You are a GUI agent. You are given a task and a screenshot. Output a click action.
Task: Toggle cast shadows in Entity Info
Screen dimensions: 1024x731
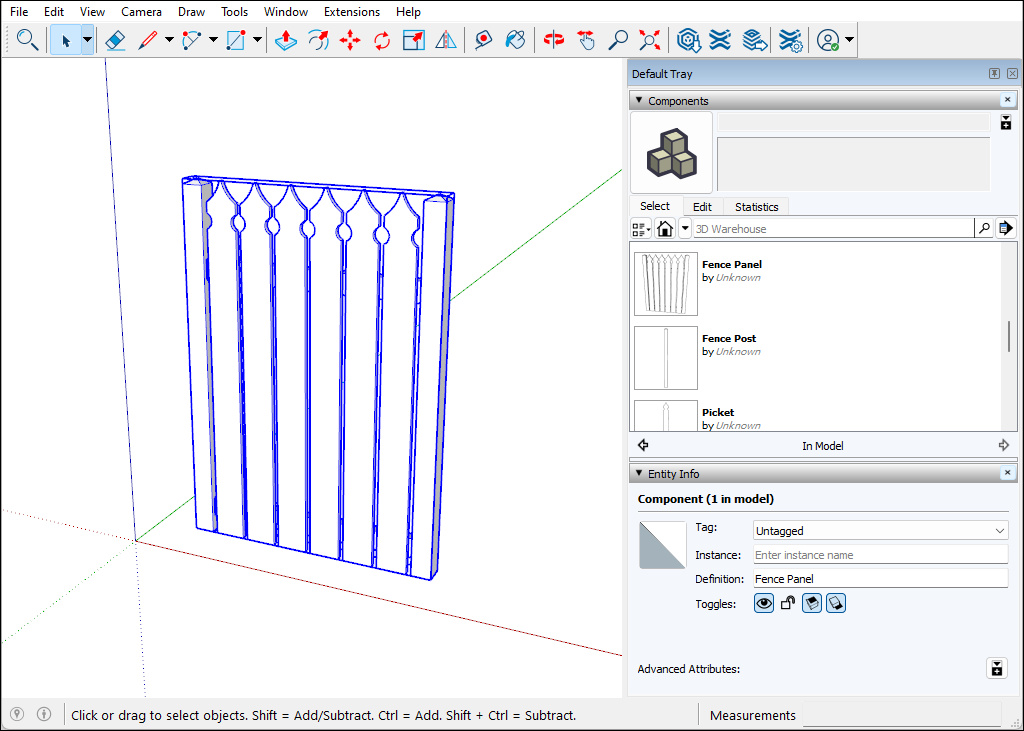[x=811, y=603]
